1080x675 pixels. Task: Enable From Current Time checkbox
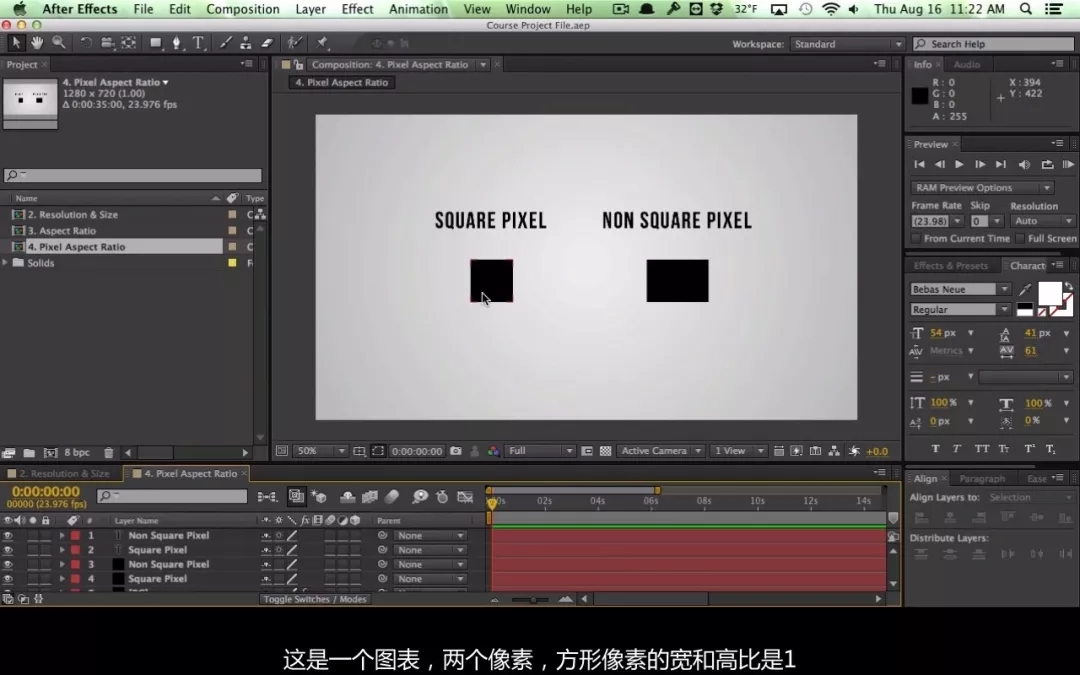[x=915, y=238]
